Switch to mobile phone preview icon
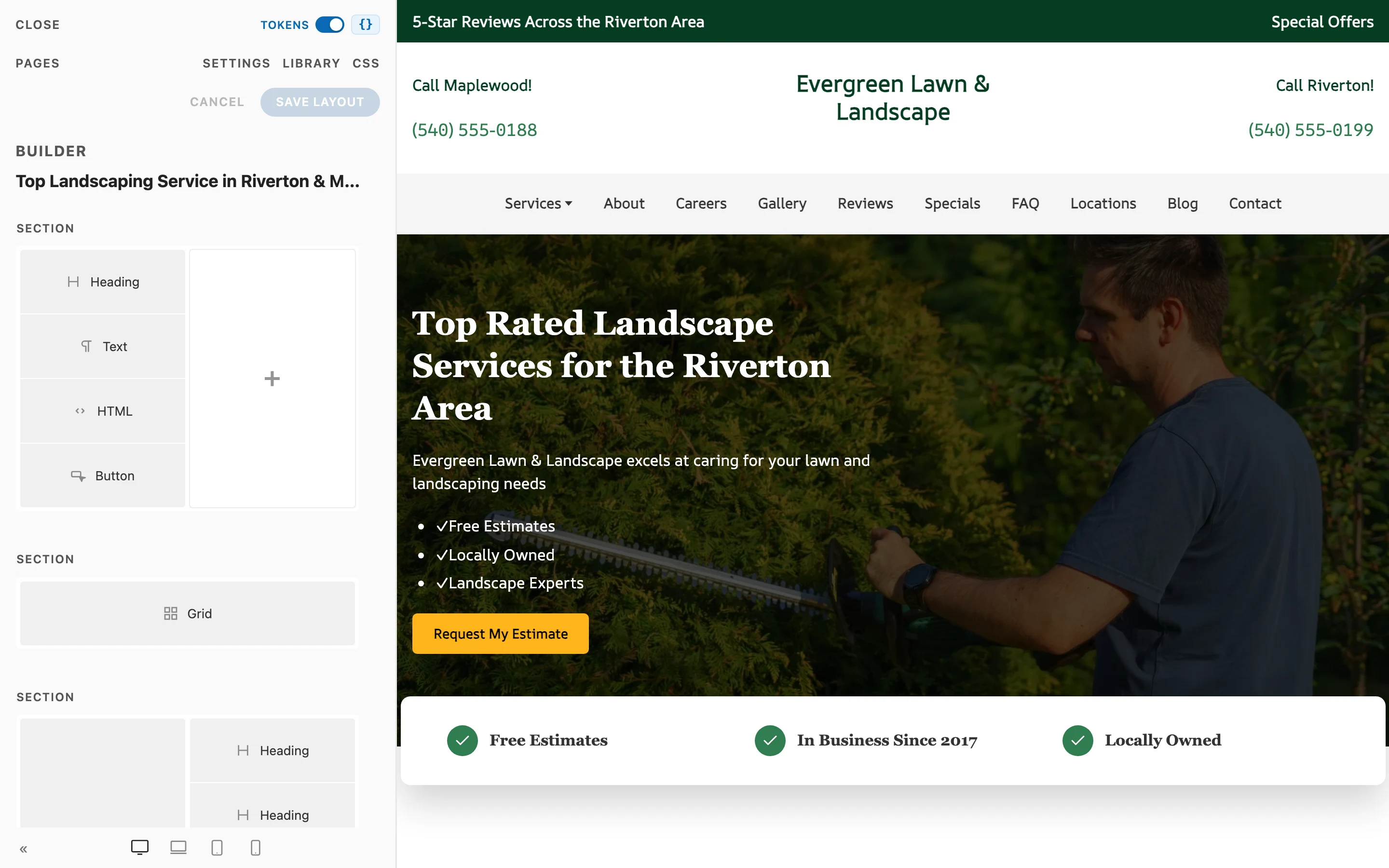The height and width of the screenshot is (868, 1389). click(256, 847)
